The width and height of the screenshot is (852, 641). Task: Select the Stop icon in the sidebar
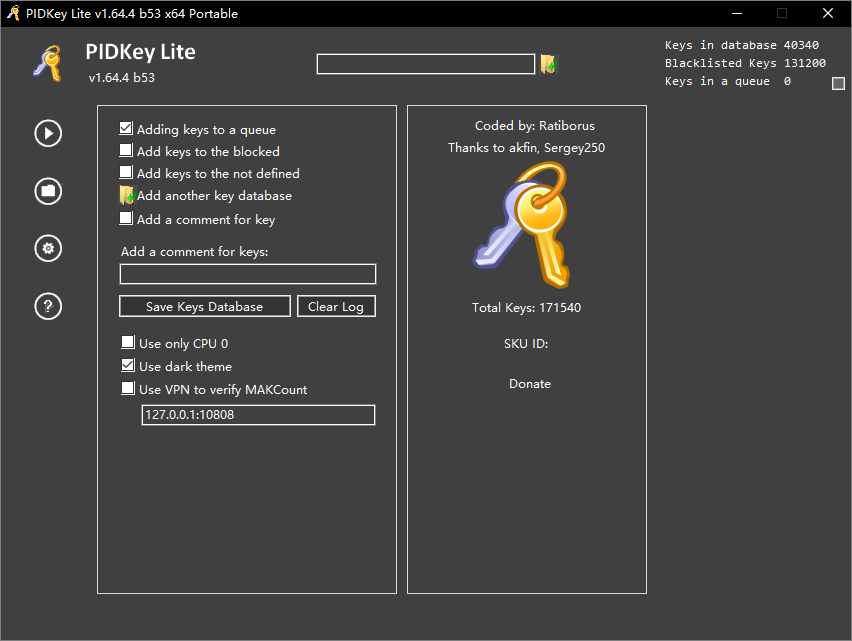point(47,191)
